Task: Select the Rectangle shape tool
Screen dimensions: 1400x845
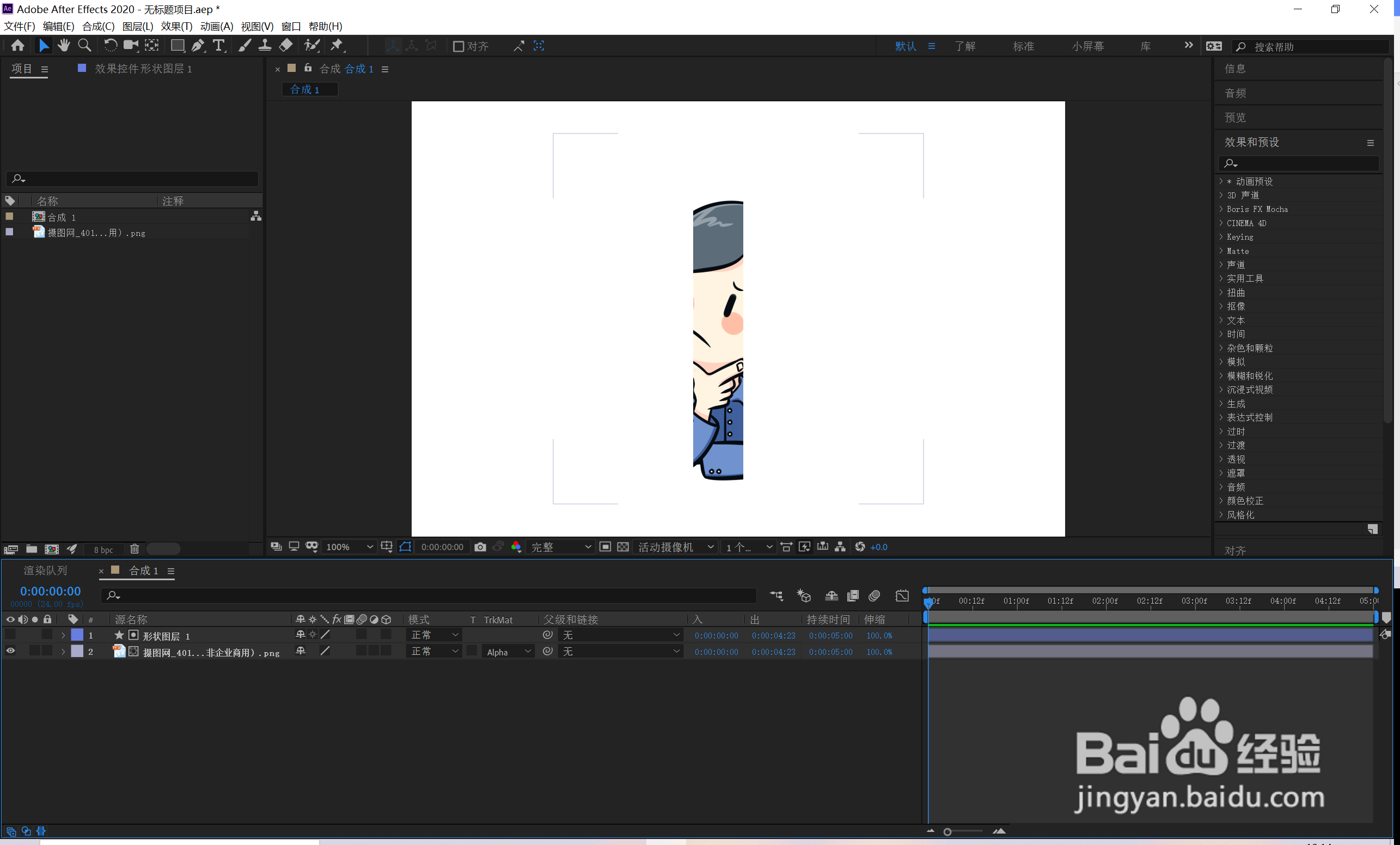Action: pyautogui.click(x=178, y=45)
